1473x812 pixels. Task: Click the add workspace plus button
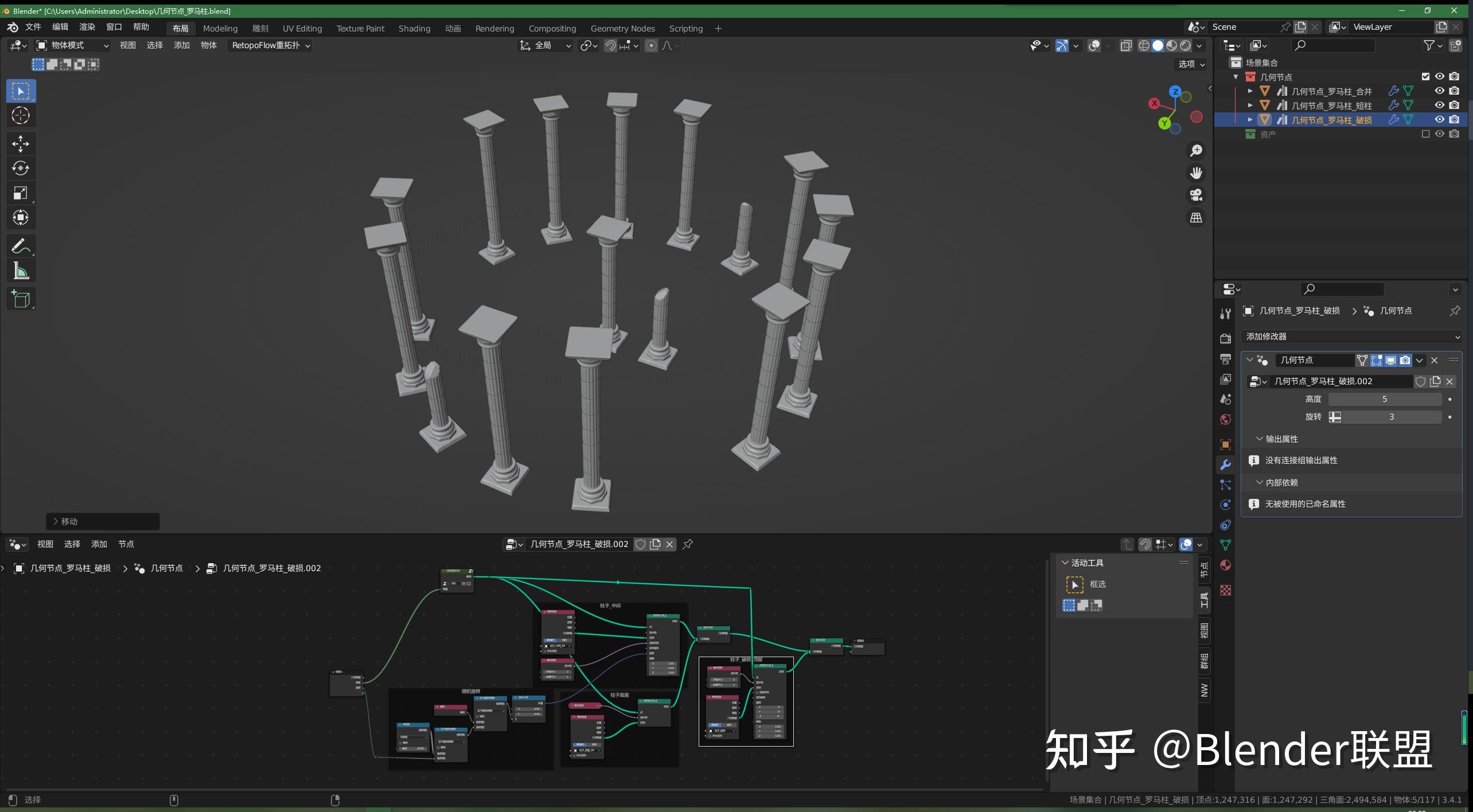pyautogui.click(x=718, y=29)
